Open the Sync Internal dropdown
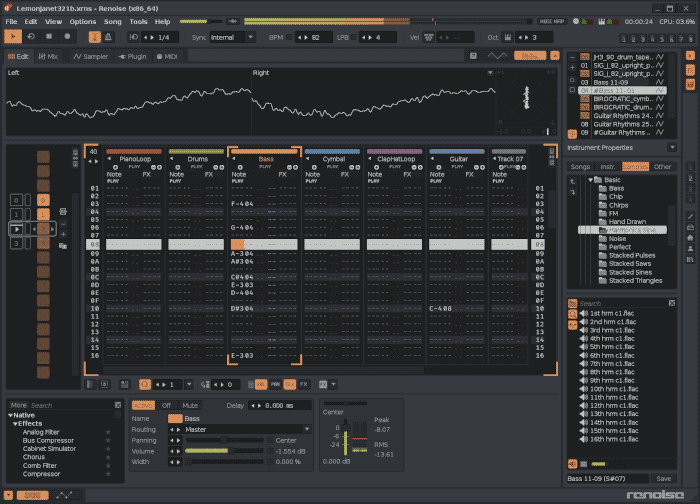The width and height of the screenshot is (700, 504). [232, 37]
